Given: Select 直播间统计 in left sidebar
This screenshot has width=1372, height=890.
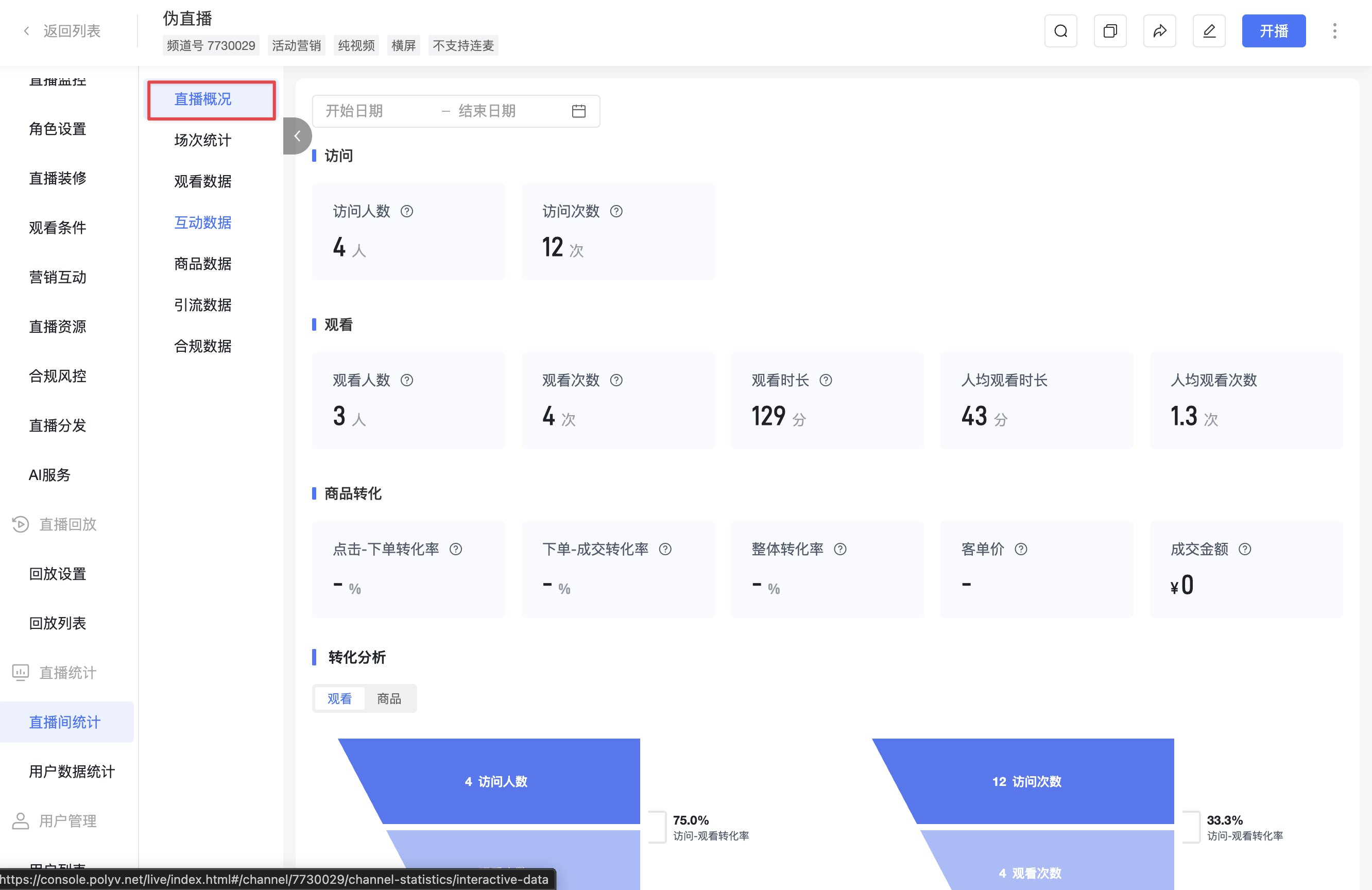Looking at the screenshot, I should click(67, 722).
